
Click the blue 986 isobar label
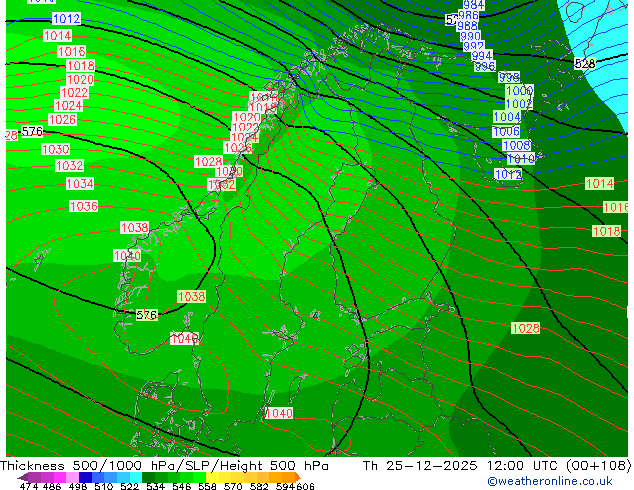[468, 15]
